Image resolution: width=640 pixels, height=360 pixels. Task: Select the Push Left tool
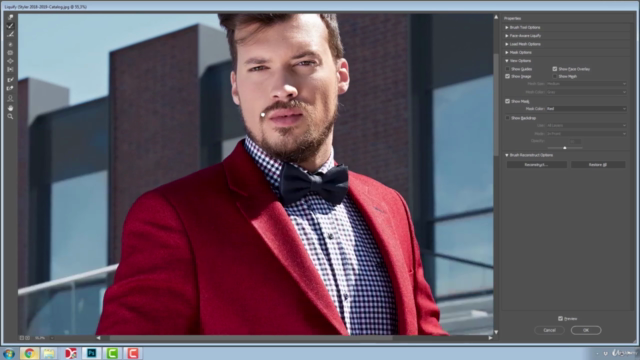10,70
